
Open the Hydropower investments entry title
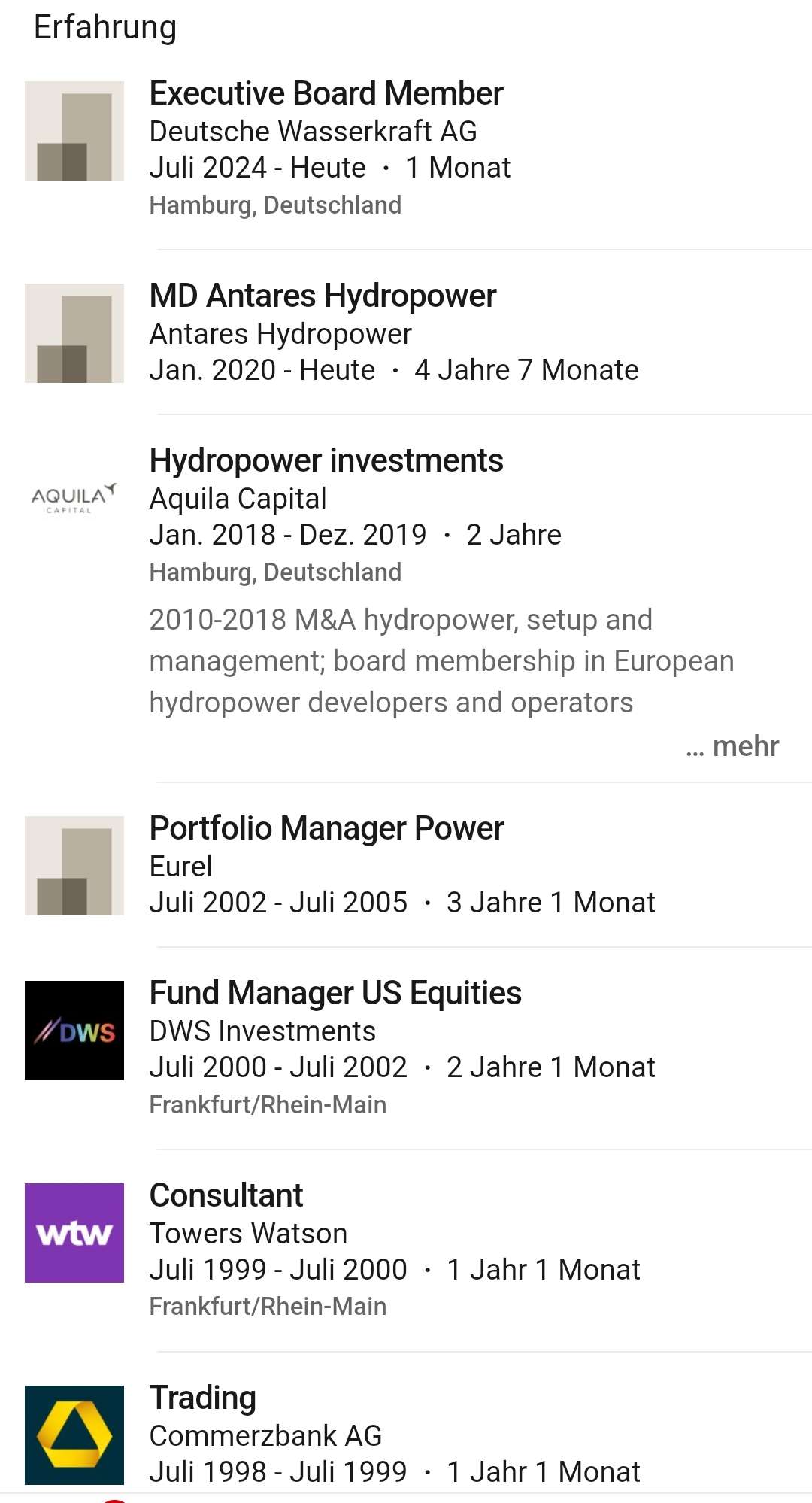click(326, 461)
